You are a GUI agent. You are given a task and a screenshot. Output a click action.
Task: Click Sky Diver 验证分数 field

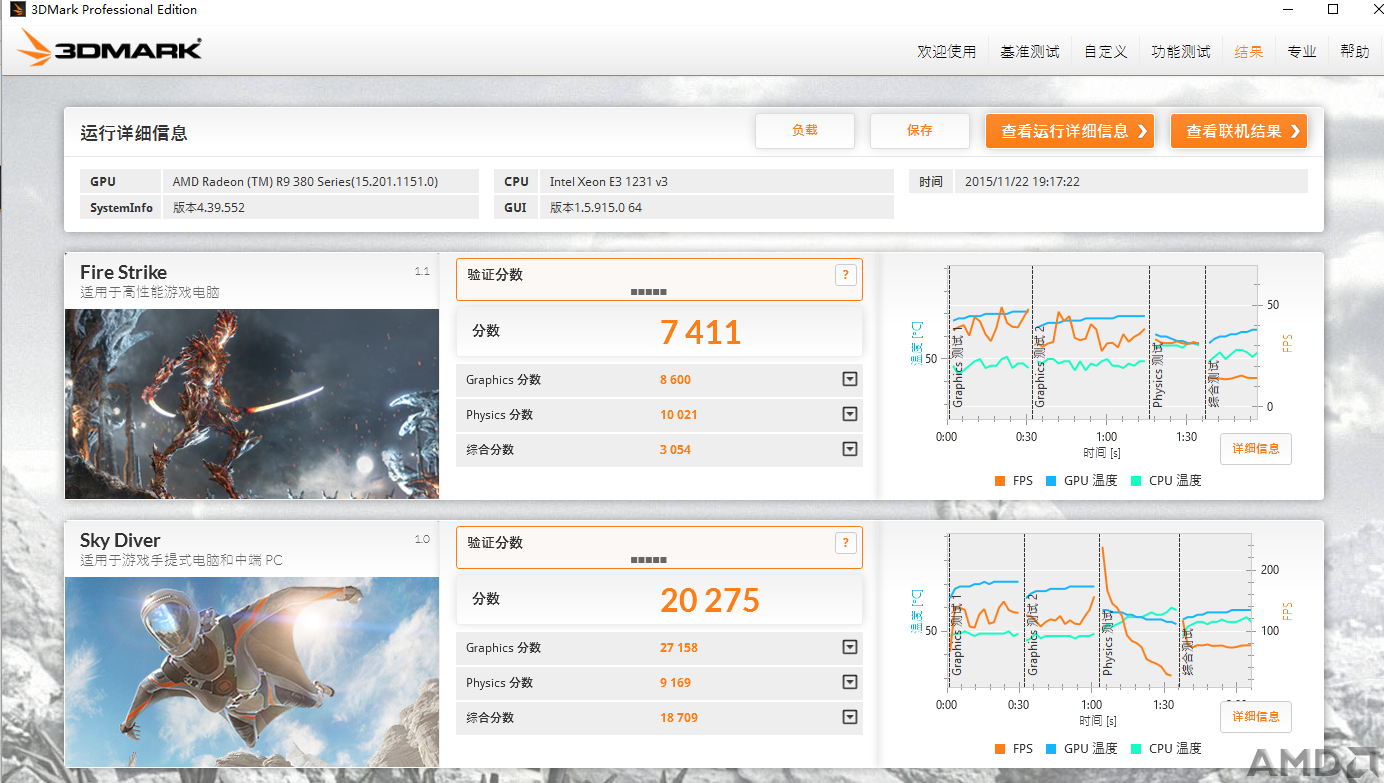click(659, 548)
